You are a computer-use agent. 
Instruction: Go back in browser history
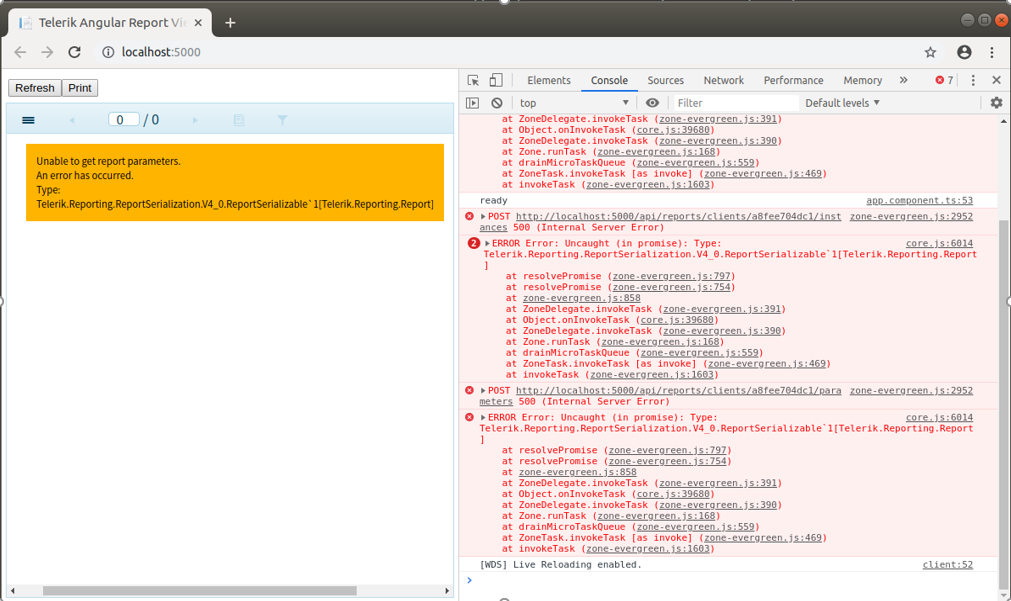coord(20,52)
